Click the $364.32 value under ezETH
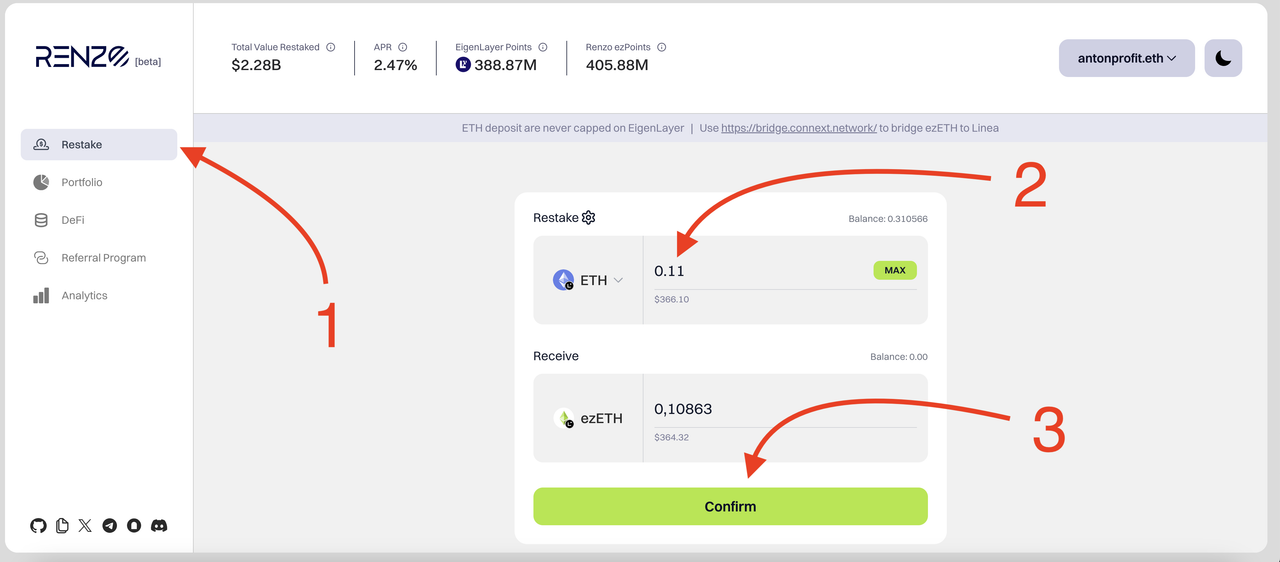Screen dimensions: 1280x562 671,437
